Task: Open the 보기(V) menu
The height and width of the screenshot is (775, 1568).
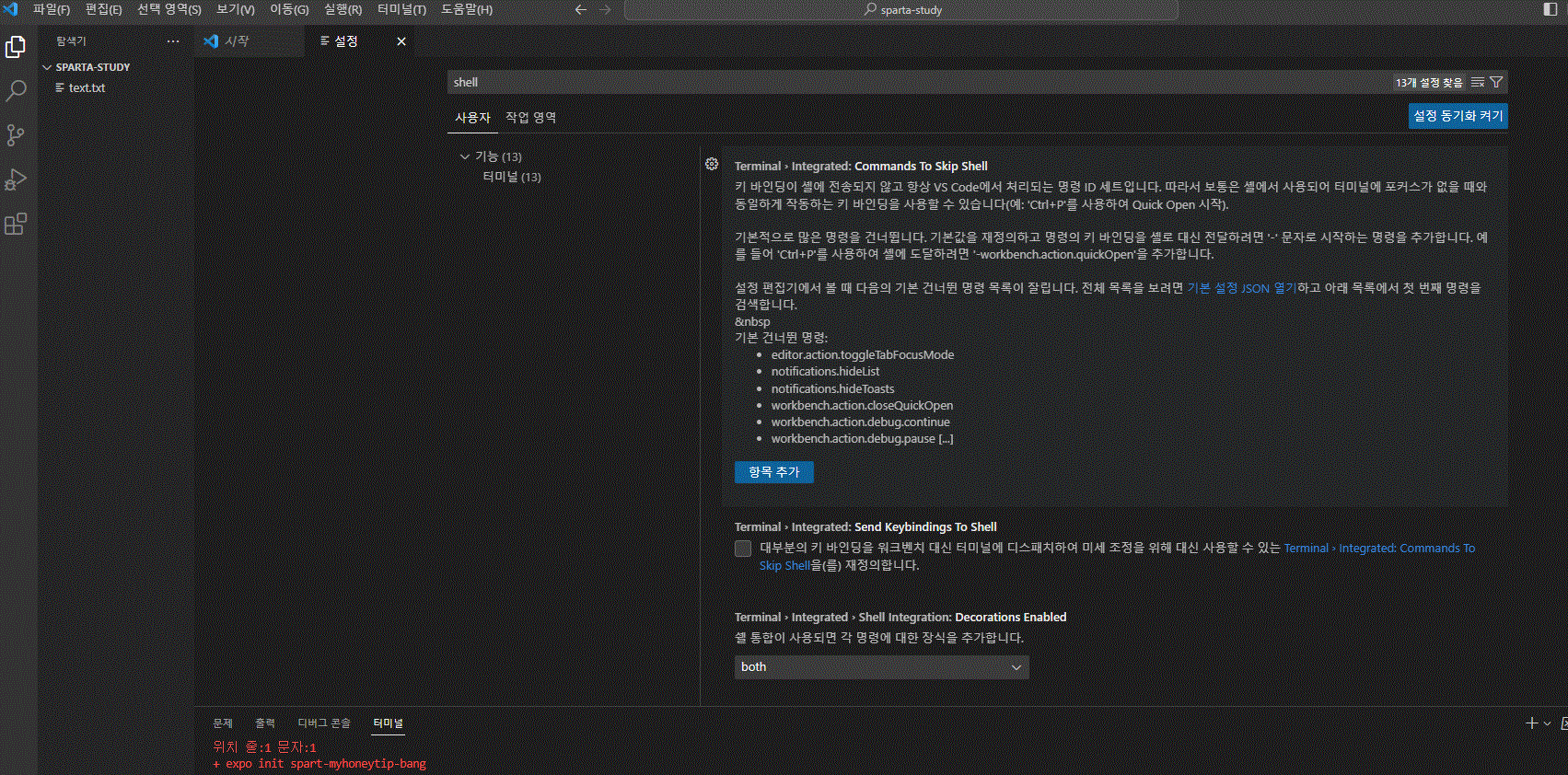Action: (x=236, y=9)
